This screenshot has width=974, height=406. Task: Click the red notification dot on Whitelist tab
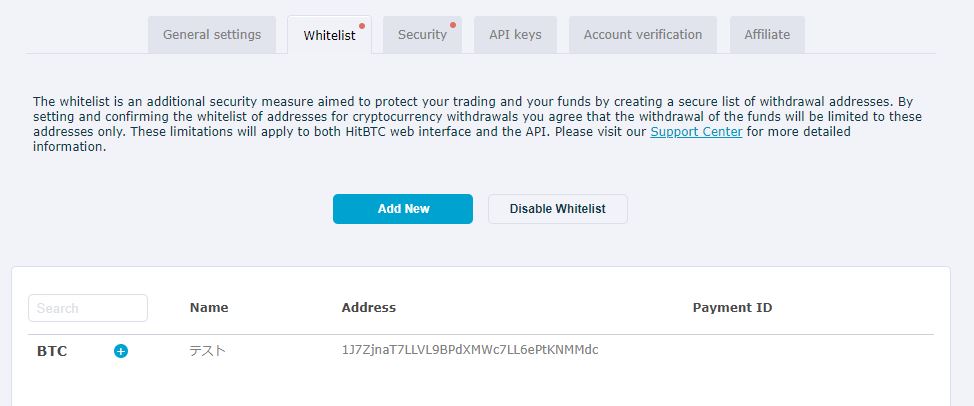coord(362,26)
